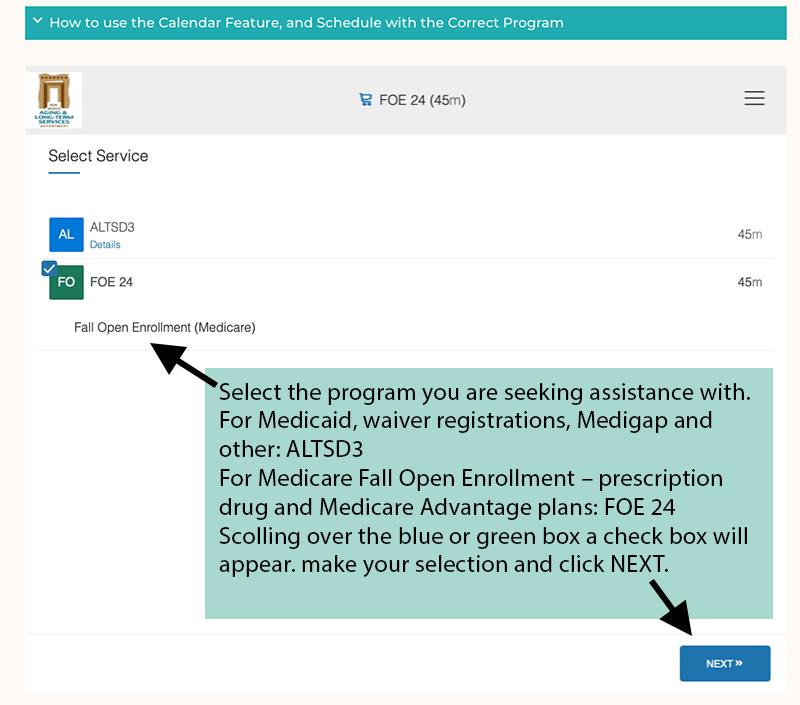Click the Select Service heading
Screen dimensions: 800x705
pos(98,156)
